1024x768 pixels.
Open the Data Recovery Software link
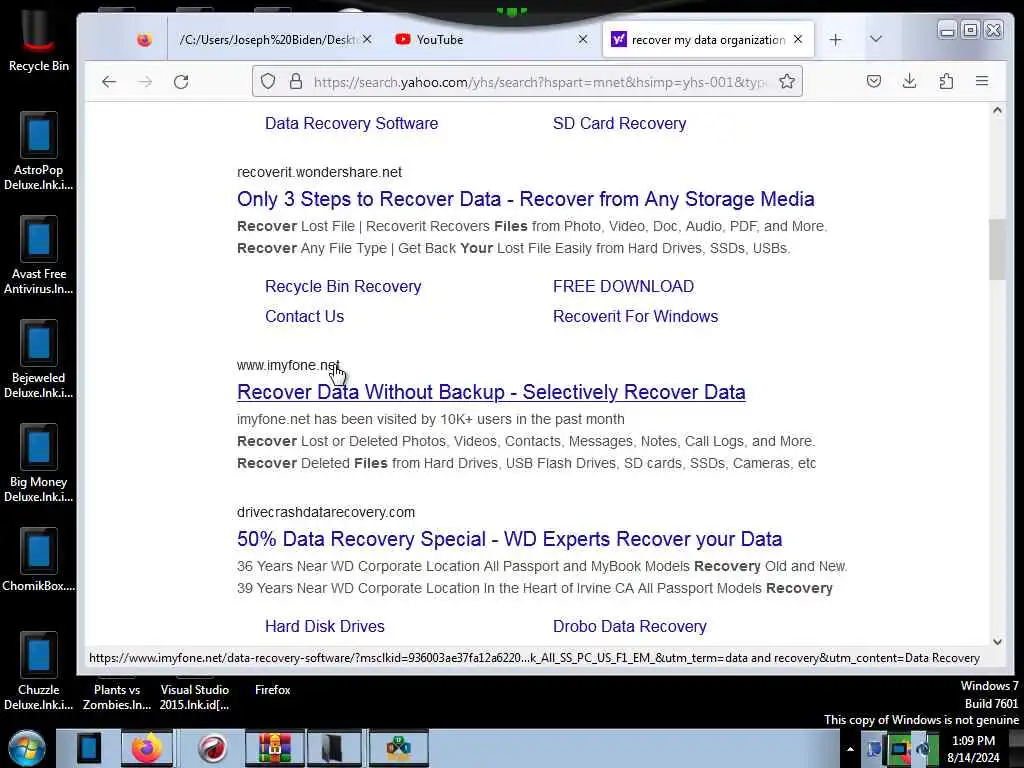pyautogui.click(x=351, y=123)
